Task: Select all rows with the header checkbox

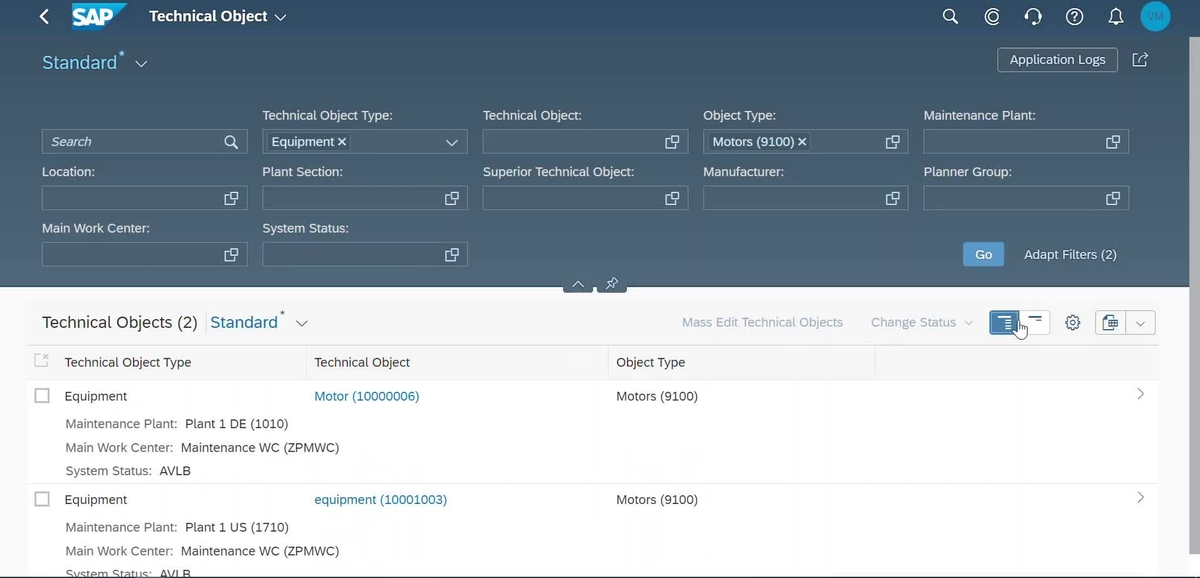Action: tap(43, 361)
